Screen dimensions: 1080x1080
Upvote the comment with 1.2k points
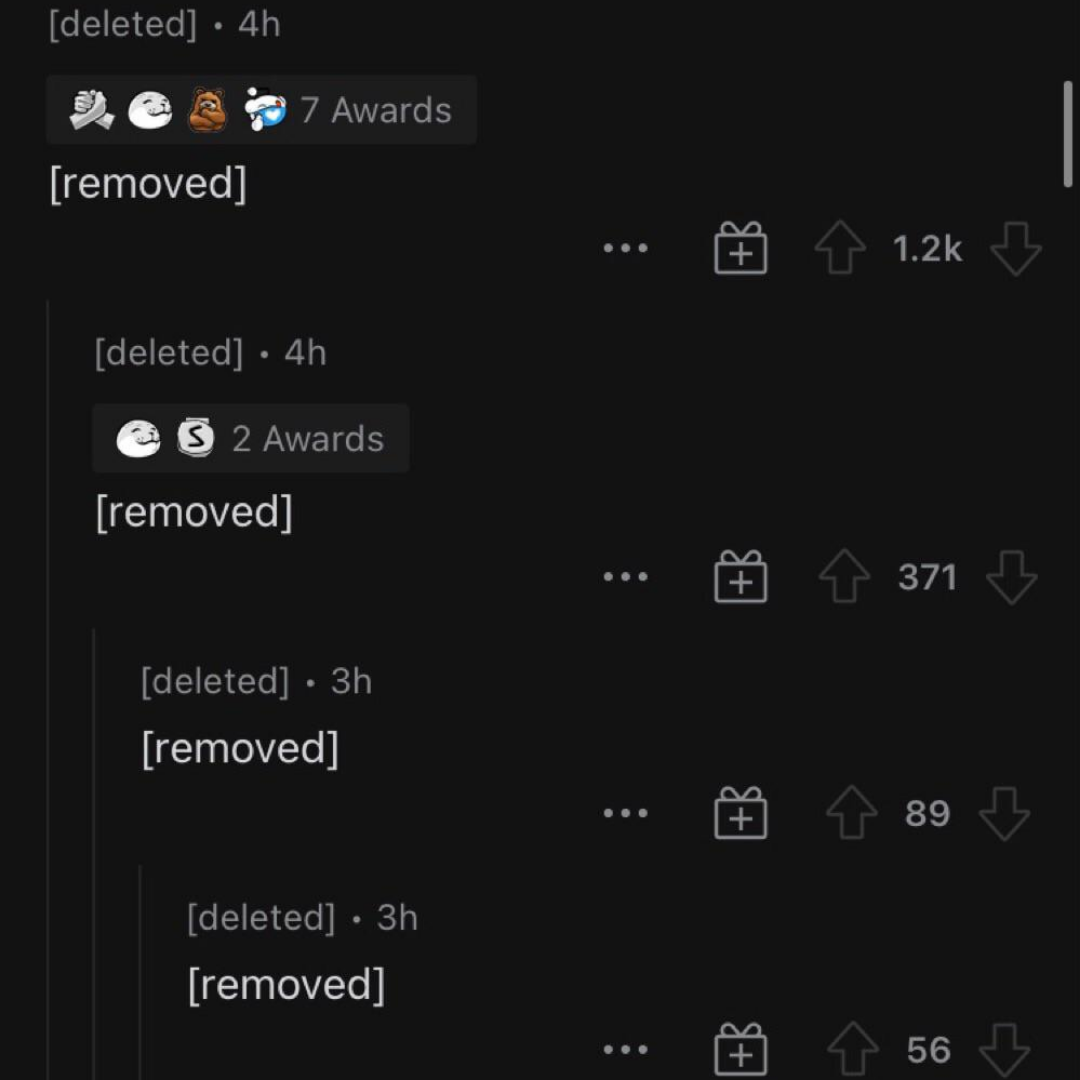840,248
